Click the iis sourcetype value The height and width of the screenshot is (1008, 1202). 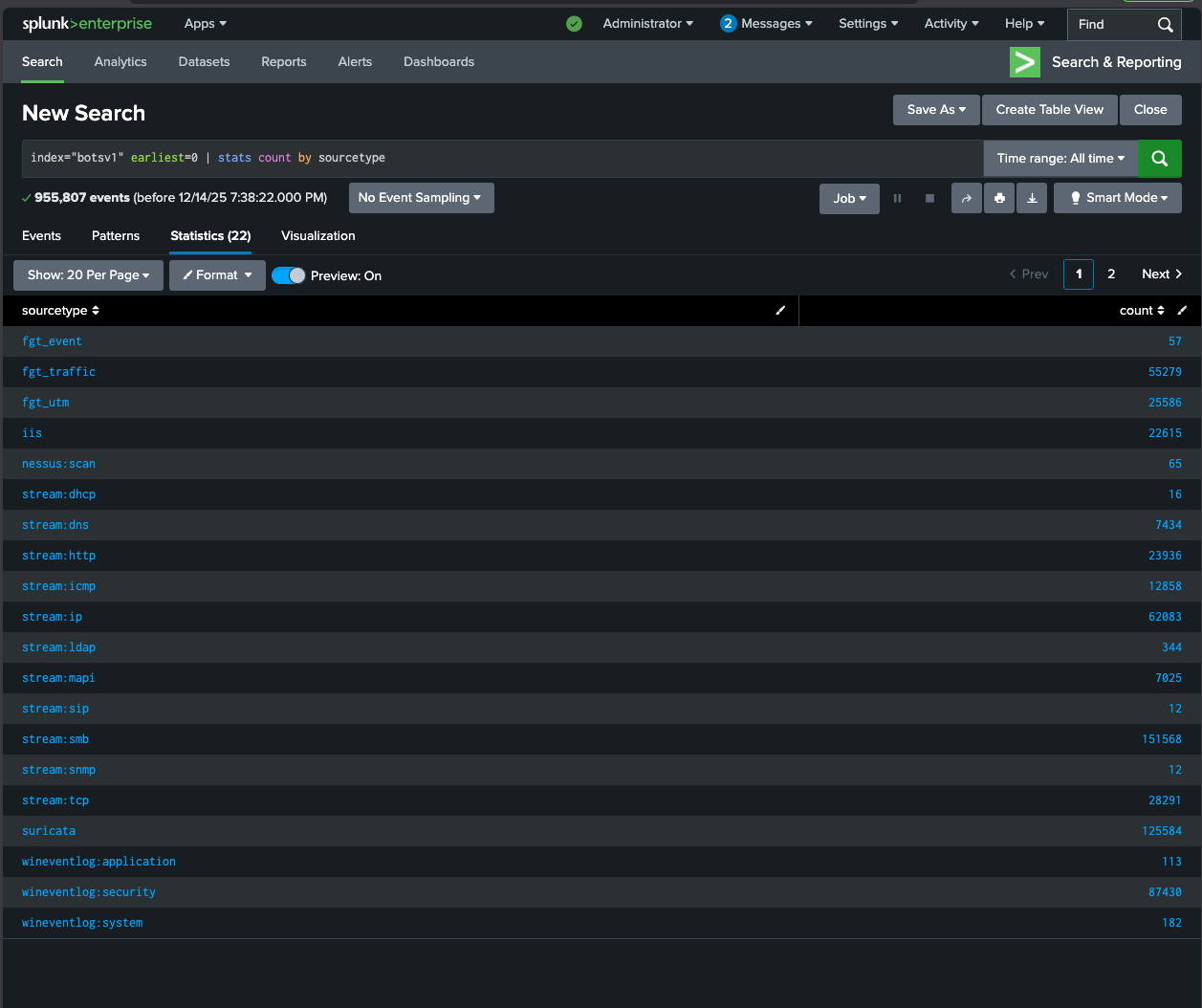pos(33,433)
